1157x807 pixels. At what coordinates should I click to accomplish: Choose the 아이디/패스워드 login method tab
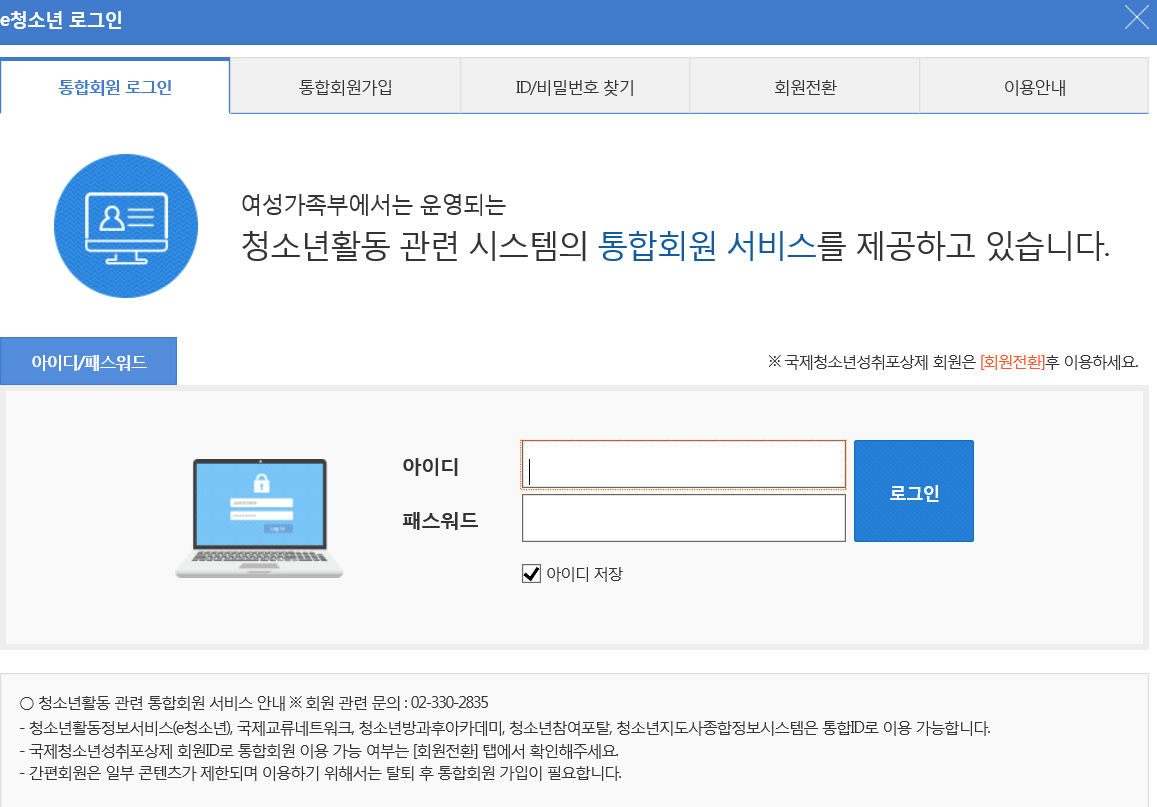pos(89,361)
